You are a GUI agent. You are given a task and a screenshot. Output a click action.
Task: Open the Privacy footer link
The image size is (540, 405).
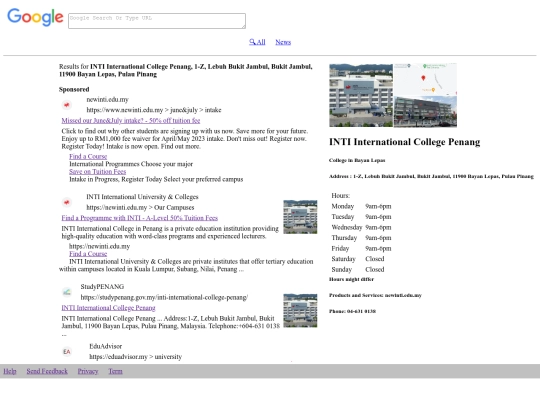click(88, 371)
